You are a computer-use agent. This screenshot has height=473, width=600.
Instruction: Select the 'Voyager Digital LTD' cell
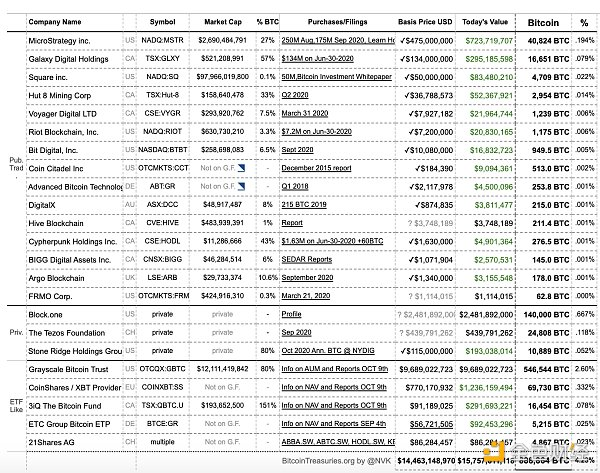point(62,114)
